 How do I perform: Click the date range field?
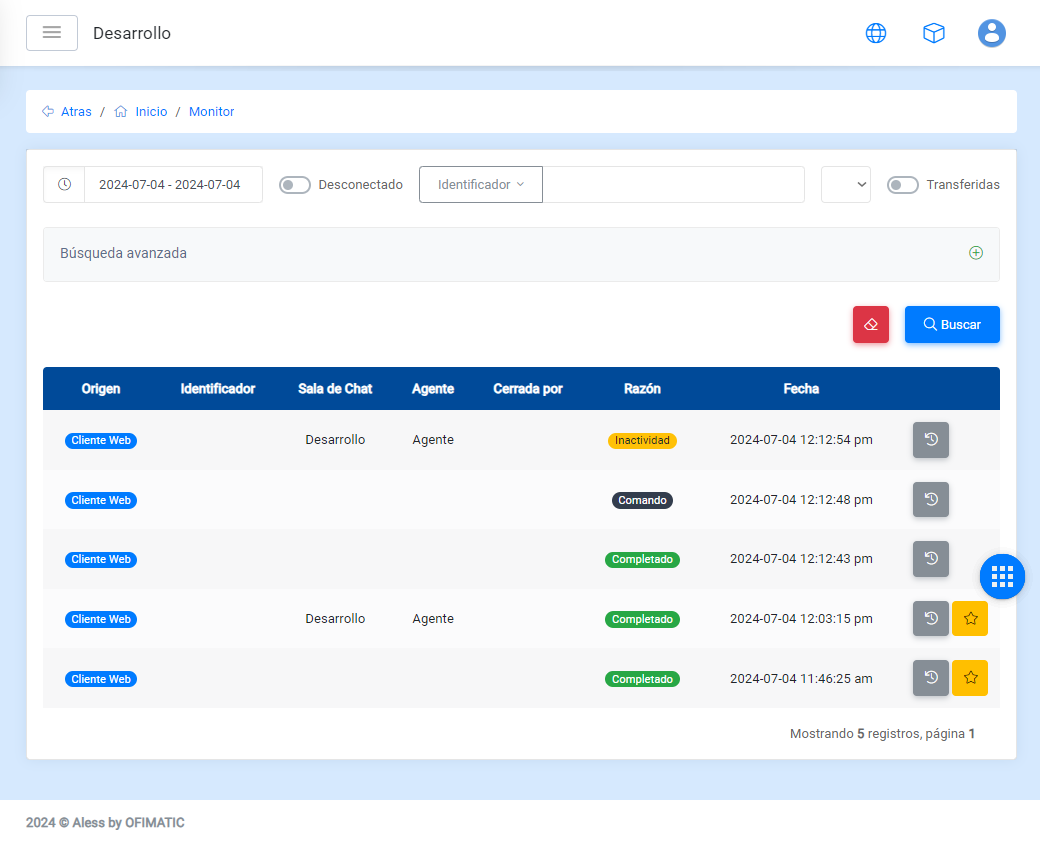[x=170, y=185]
